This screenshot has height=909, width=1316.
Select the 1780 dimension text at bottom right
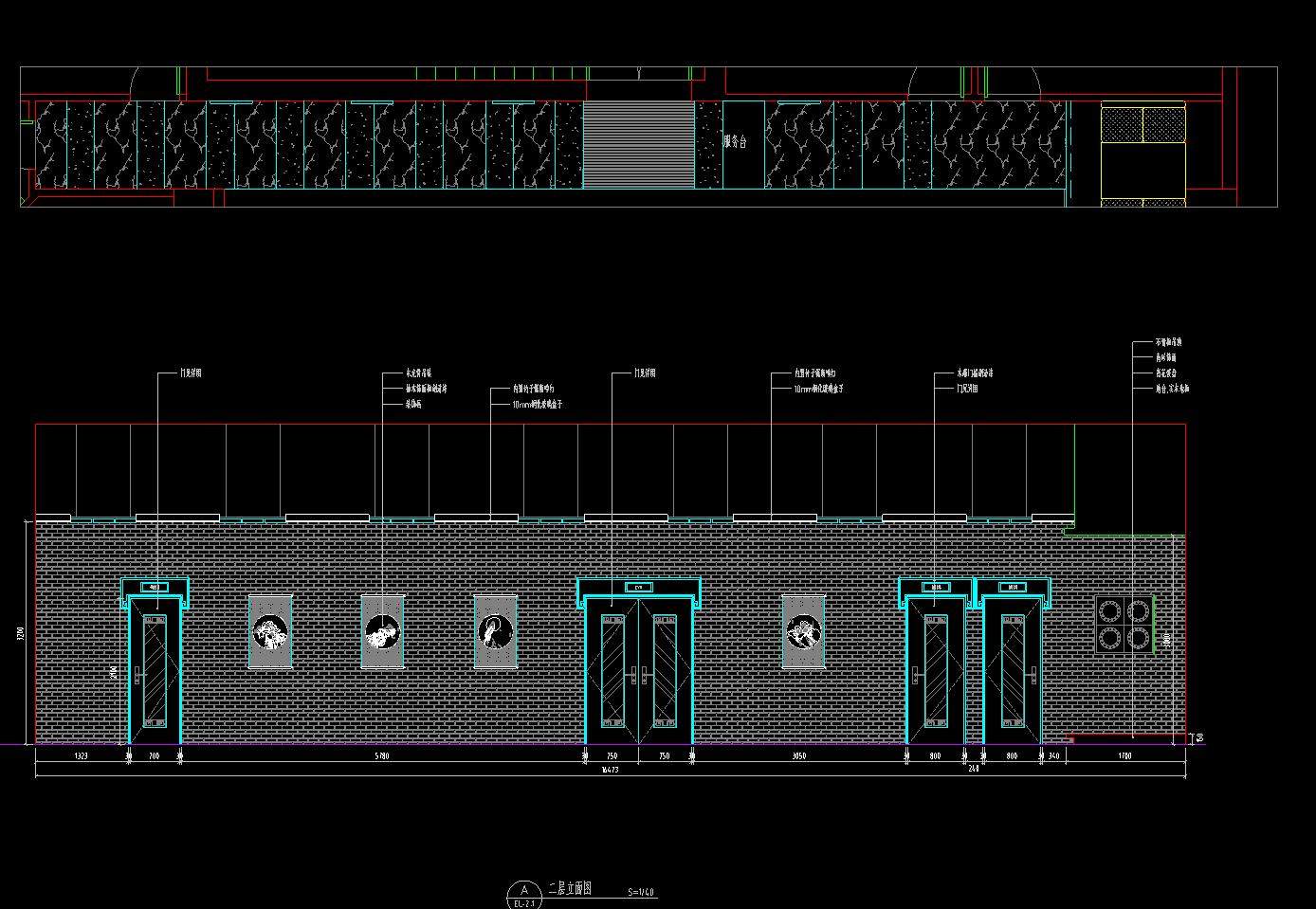[x=1124, y=756]
